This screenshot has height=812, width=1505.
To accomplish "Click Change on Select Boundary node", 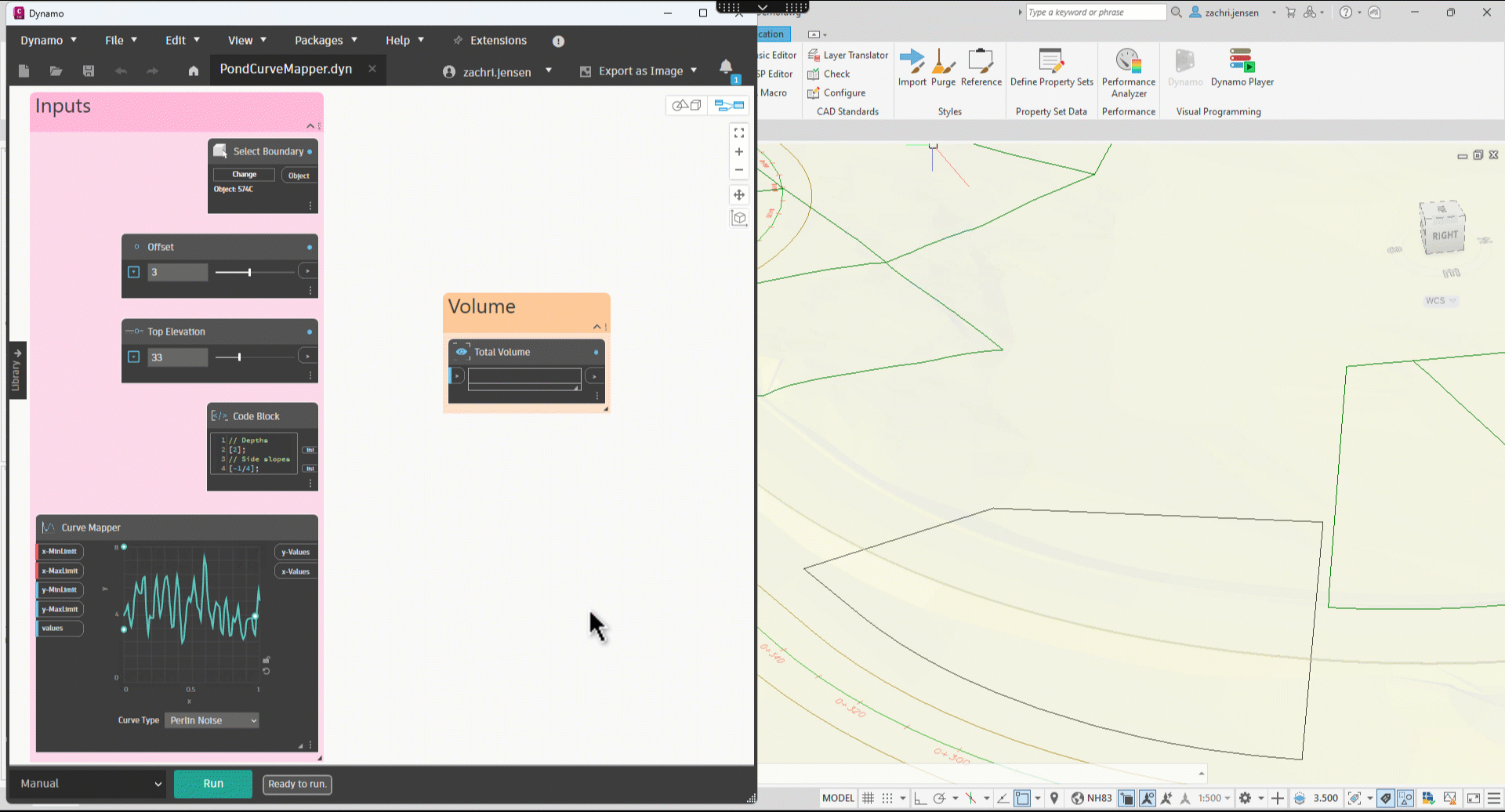I will coord(244,175).
